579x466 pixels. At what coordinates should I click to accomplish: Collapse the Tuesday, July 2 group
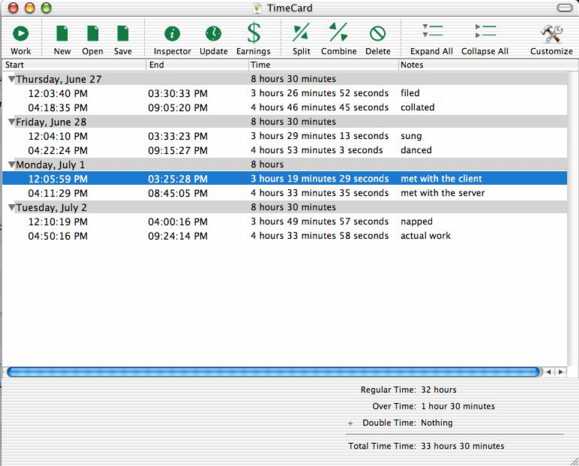[12, 207]
